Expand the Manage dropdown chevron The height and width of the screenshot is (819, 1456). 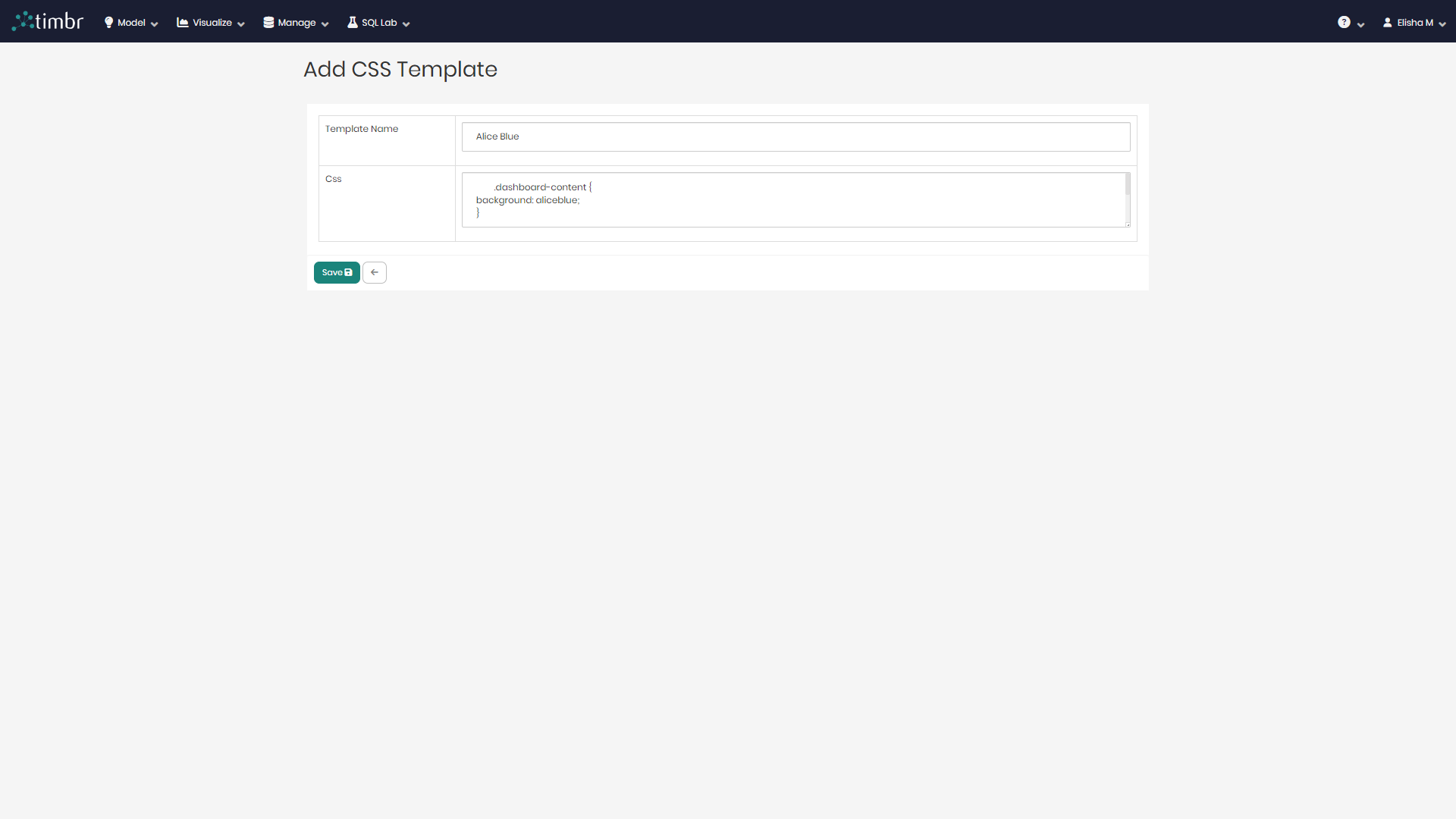point(325,24)
